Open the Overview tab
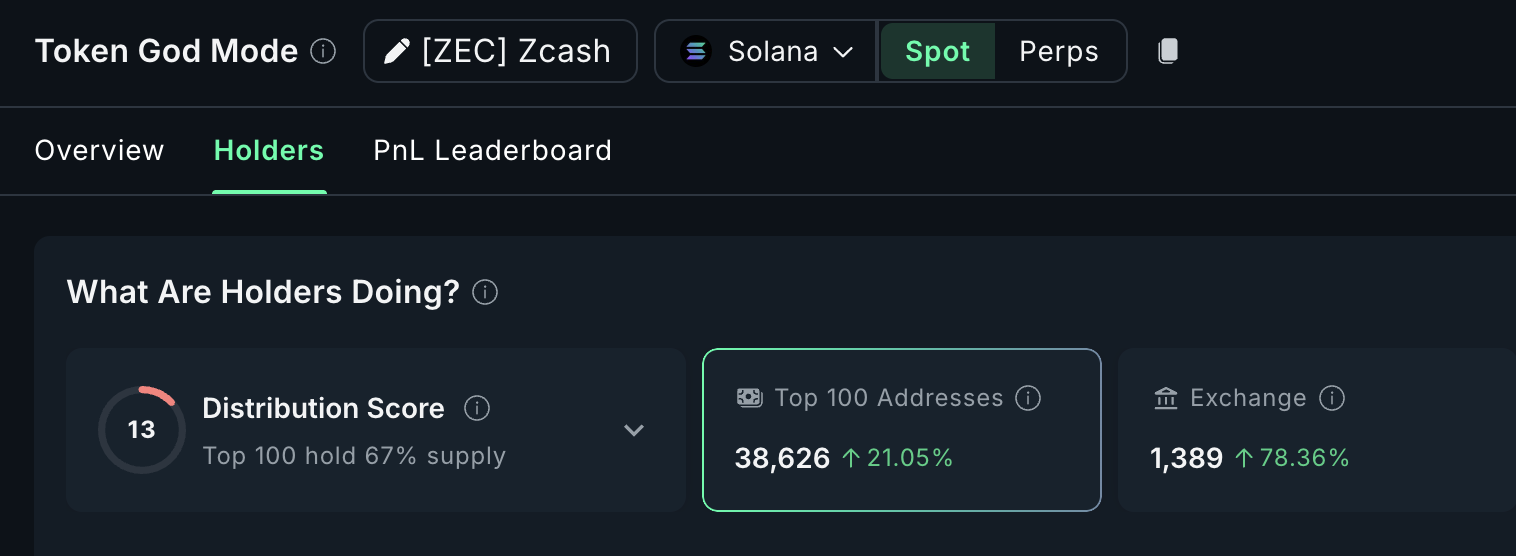1516x556 pixels. [x=99, y=151]
